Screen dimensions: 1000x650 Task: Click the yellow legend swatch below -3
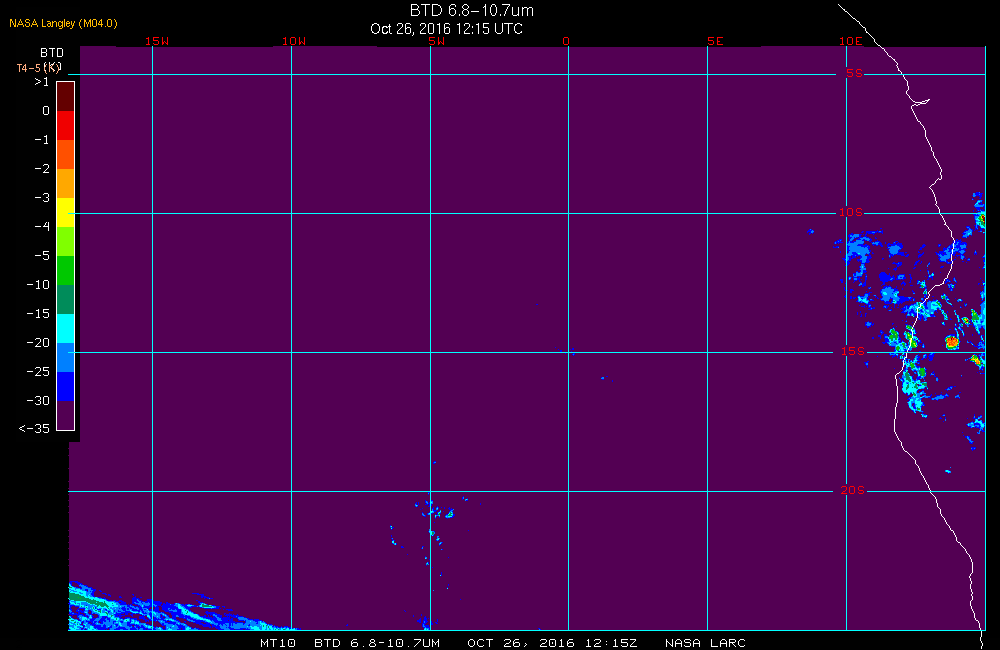point(66,212)
